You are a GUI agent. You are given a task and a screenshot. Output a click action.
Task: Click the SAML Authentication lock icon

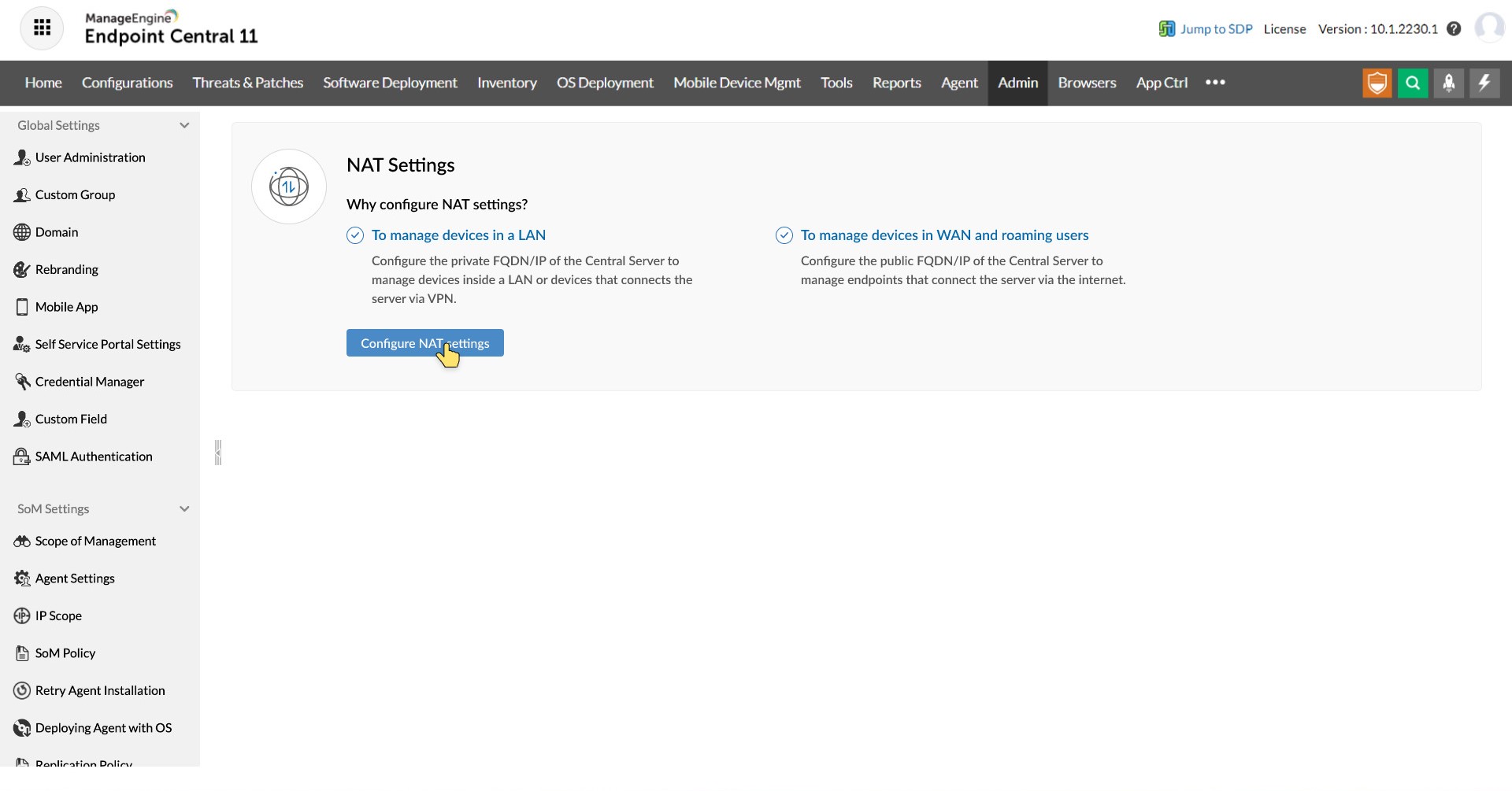22,456
